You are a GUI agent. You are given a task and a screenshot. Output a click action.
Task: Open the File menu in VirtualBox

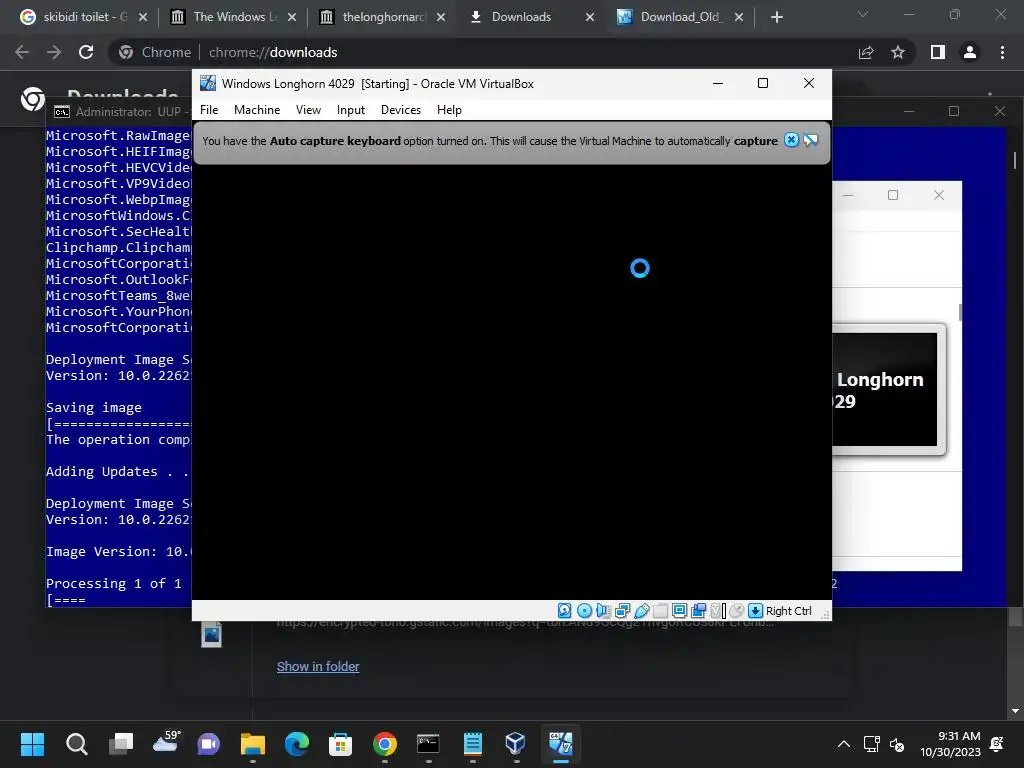[x=209, y=110]
